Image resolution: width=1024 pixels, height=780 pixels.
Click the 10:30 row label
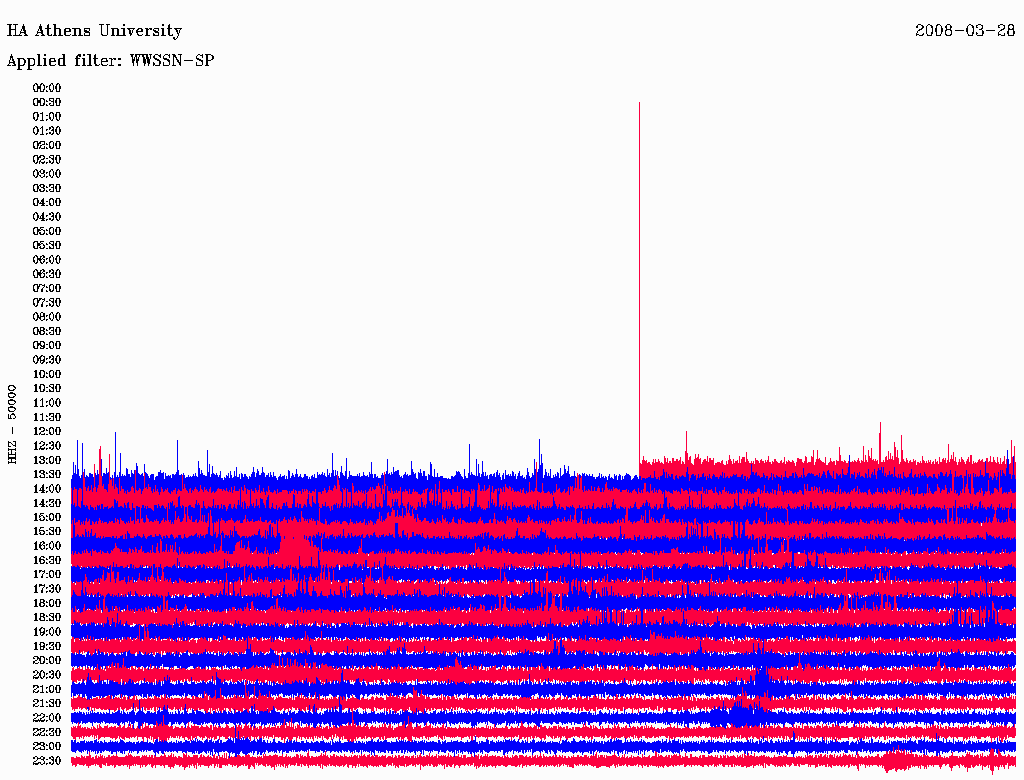coord(47,389)
